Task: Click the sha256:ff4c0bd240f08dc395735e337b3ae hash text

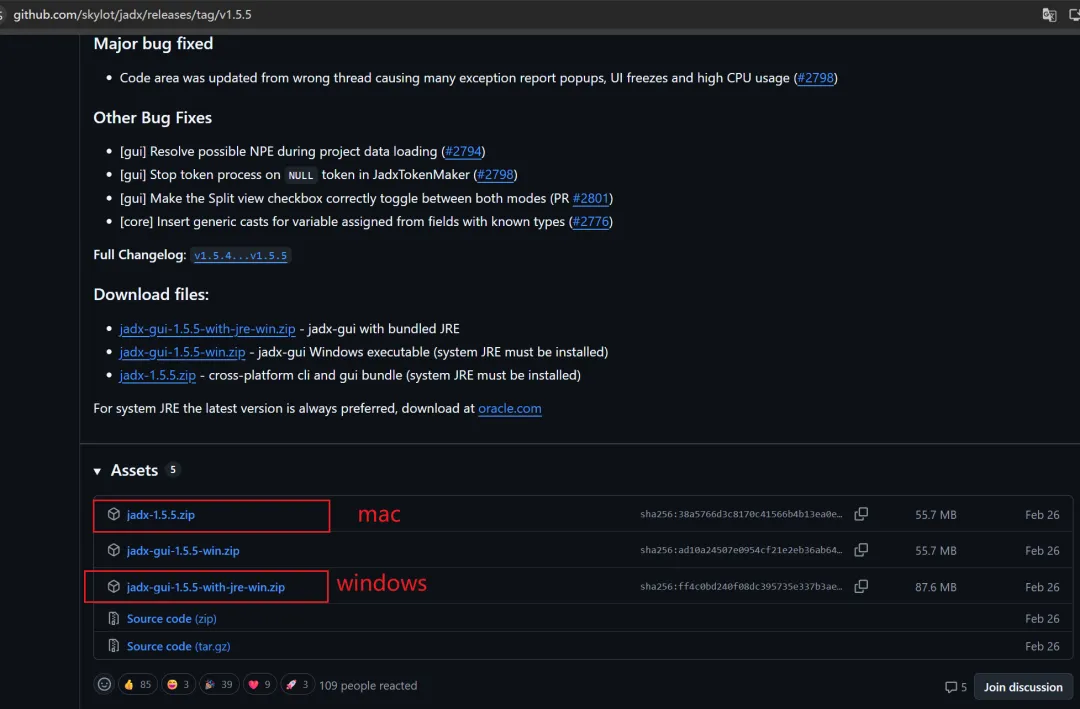Action: (741, 586)
